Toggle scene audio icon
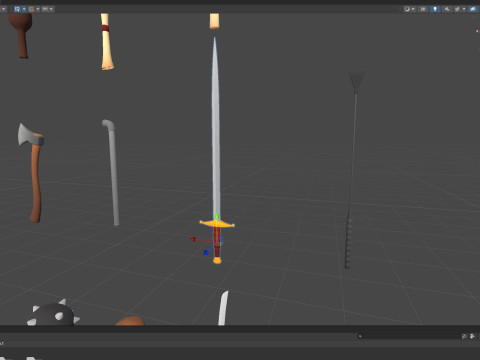480x360 pixels. (x=447, y=9)
